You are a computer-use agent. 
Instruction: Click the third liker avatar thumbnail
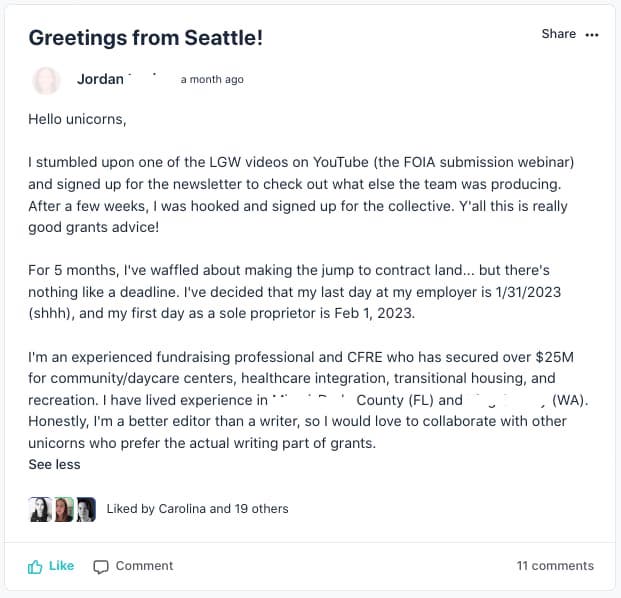tap(86, 509)
